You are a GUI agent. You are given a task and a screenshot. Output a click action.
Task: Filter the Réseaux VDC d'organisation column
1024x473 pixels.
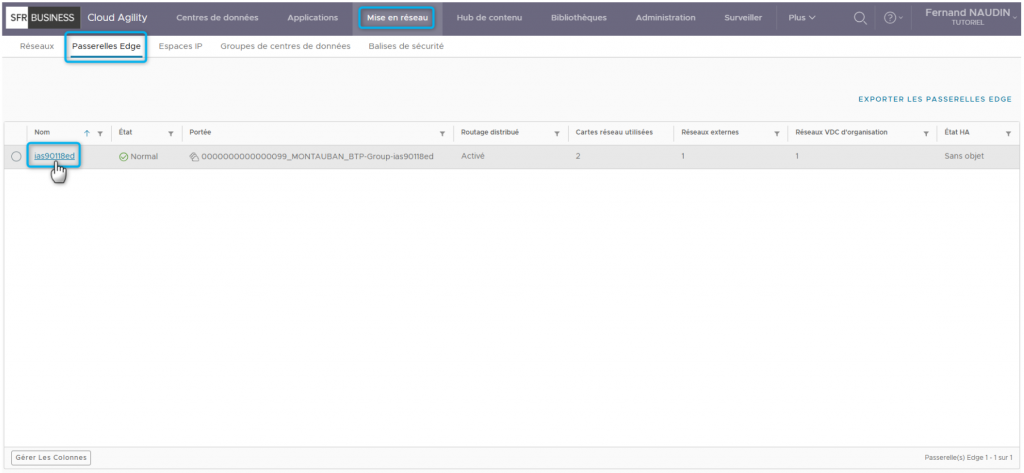click(x=926, y=133)
